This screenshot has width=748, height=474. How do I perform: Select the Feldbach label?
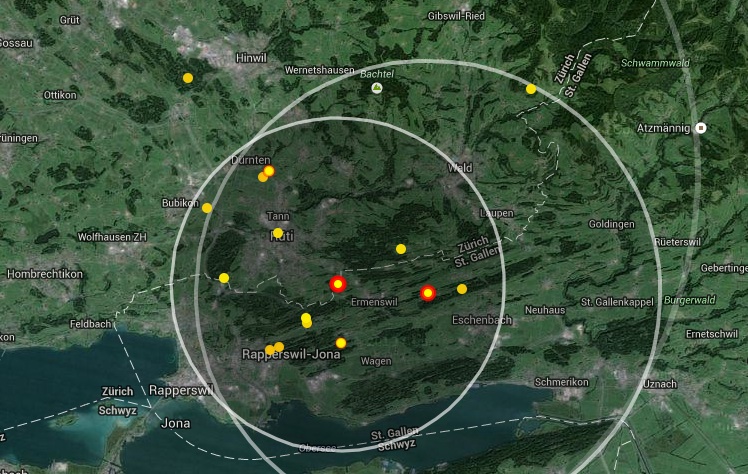tap(91, 324)
